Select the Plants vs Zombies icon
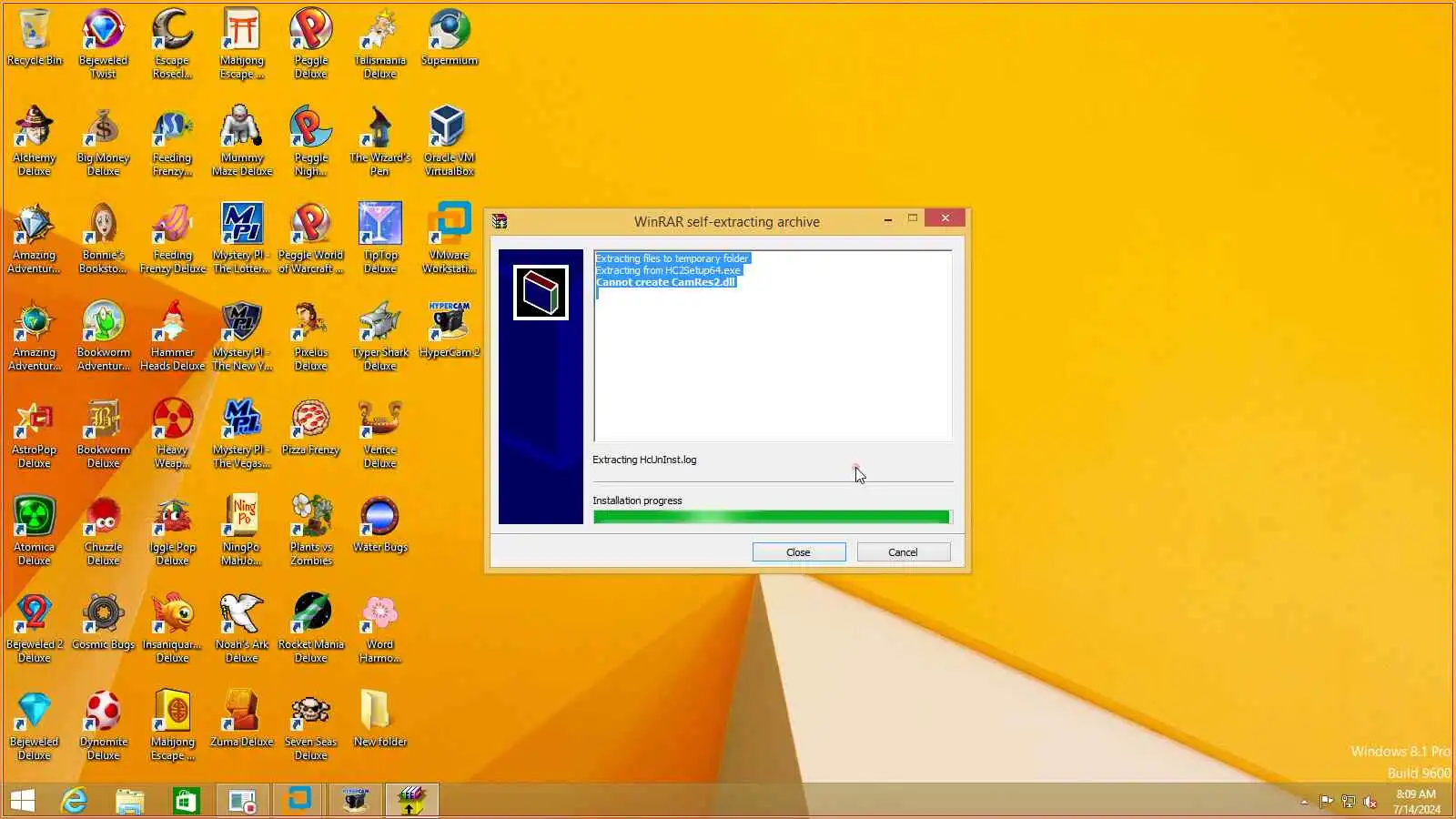1456x819 pixels. (x=311, y=531)
